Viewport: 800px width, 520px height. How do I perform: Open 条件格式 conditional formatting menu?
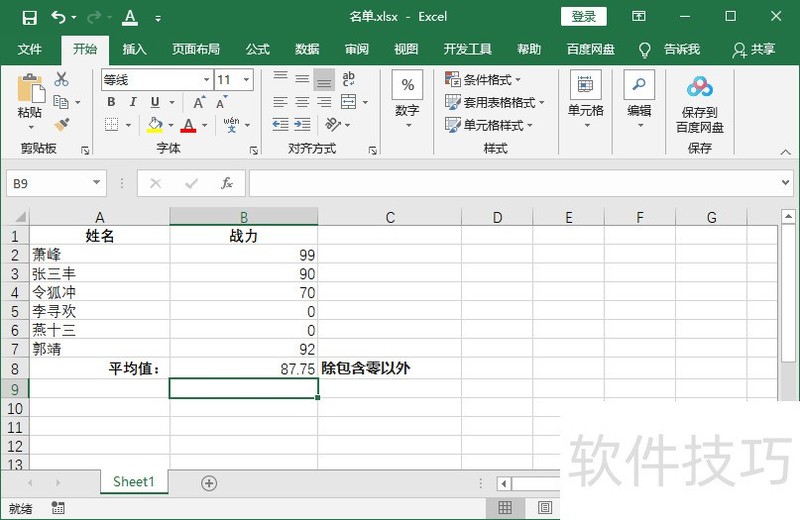483,80
